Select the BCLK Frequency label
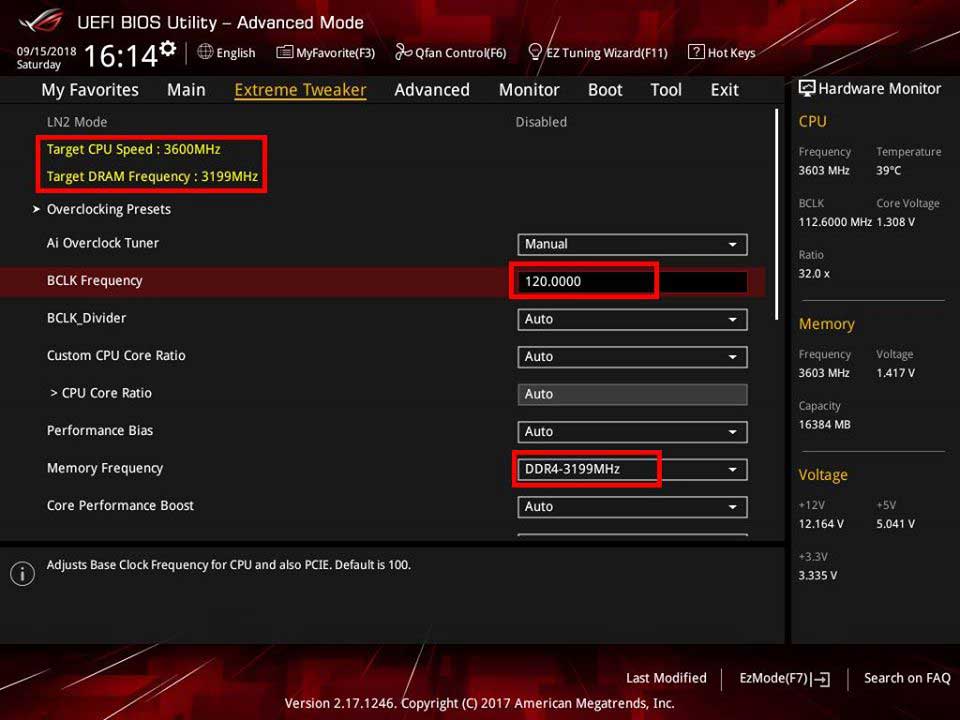 [x=94, y=280]
